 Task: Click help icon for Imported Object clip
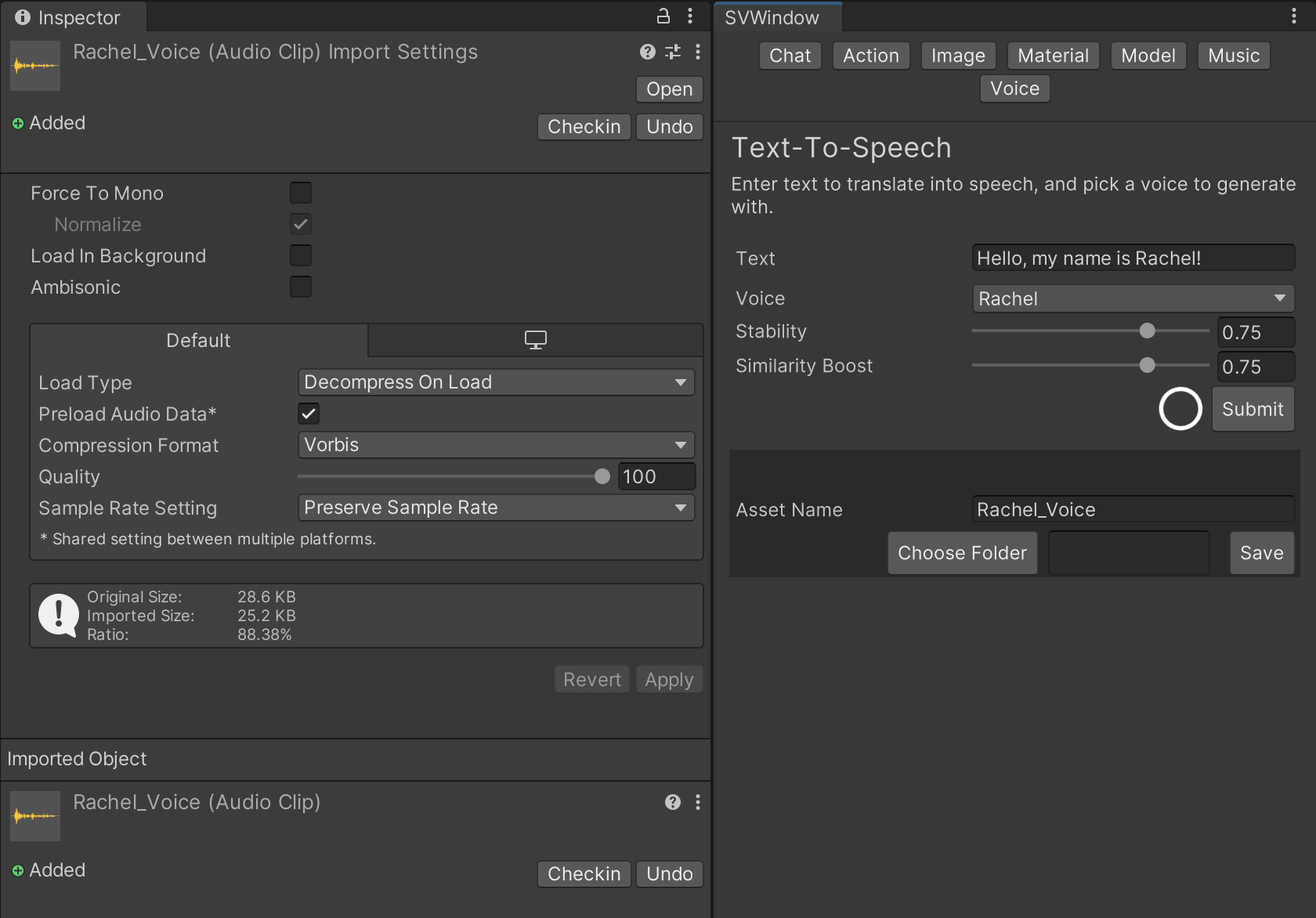672,802
